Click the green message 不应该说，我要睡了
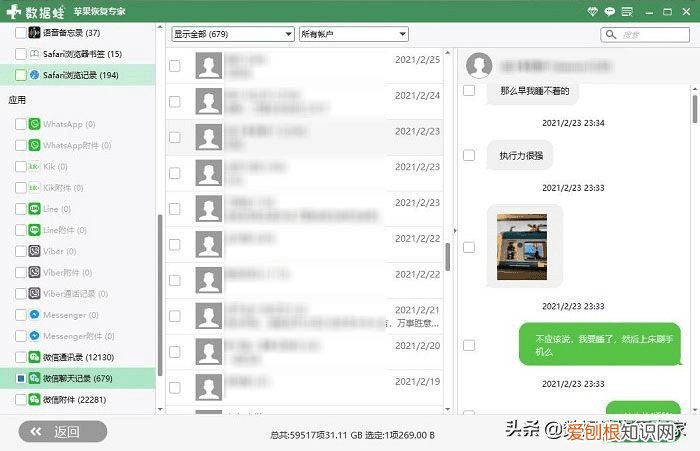Image resolution: width=700 pixels, height=451 pixels. click(600, 344)
